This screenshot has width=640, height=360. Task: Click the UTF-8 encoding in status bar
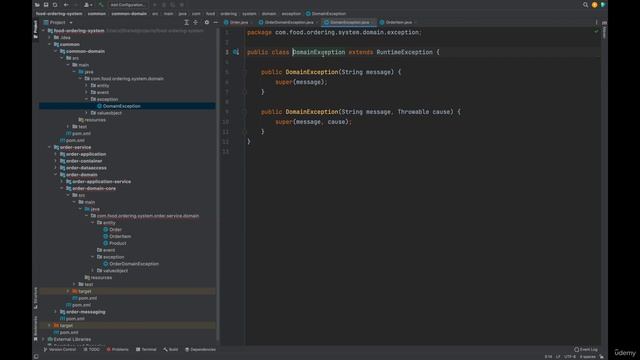[570, 356]
